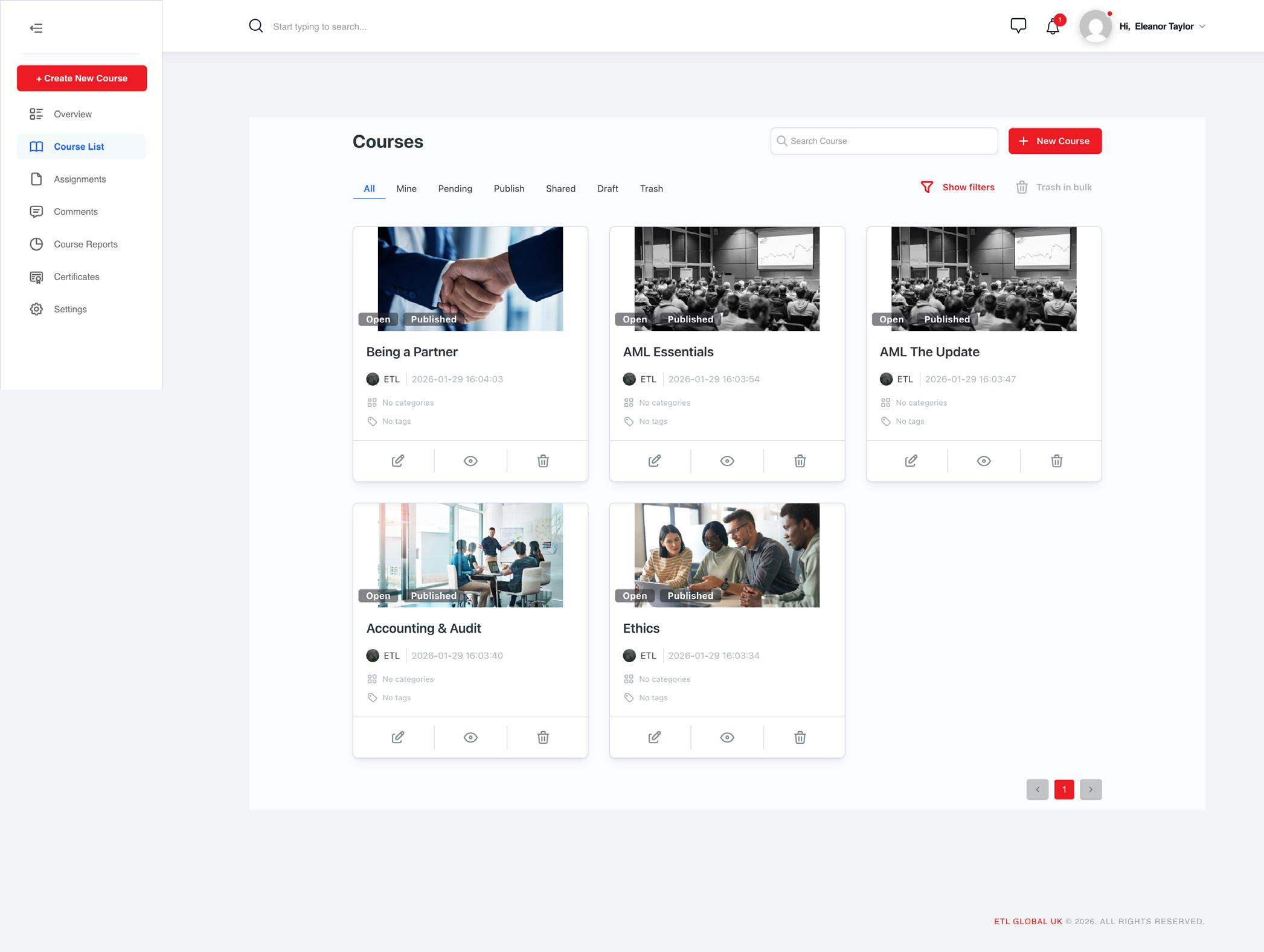The width and height of the screenshot is (1264, 952).
Task: Open the notifications bell
Action: [1053, 27]
